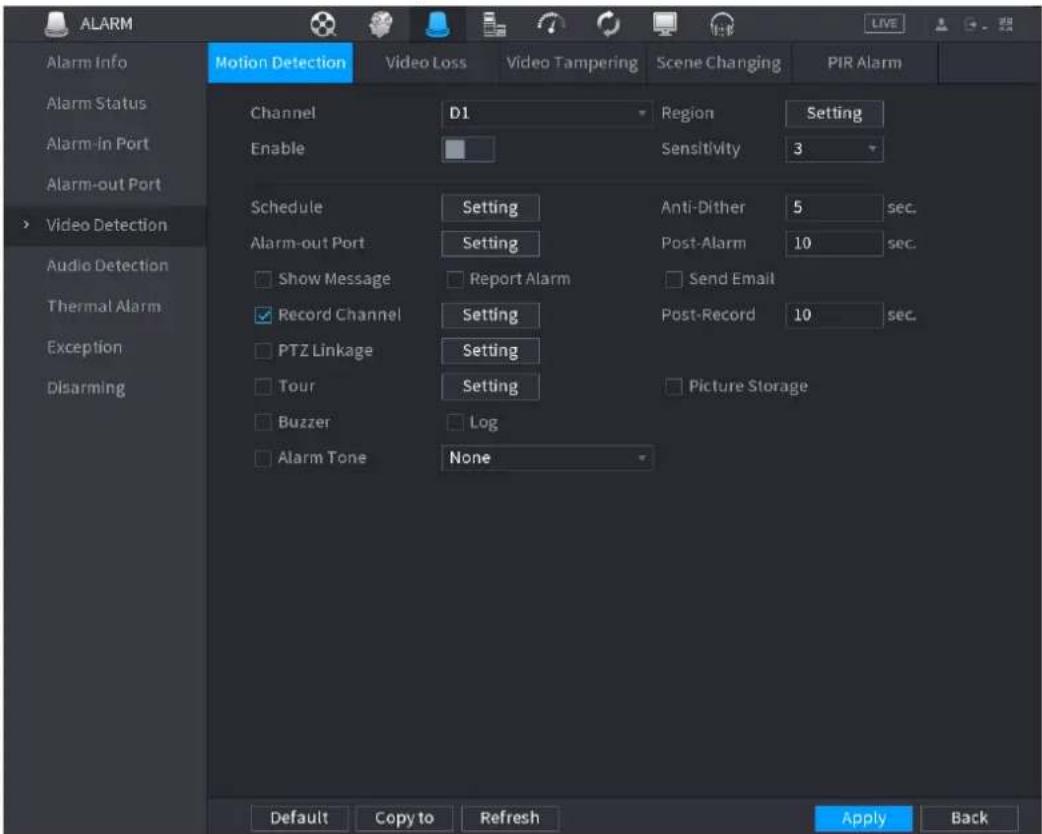
Task: Switch to PIR Alarm tab
Action: pos(865,62)
